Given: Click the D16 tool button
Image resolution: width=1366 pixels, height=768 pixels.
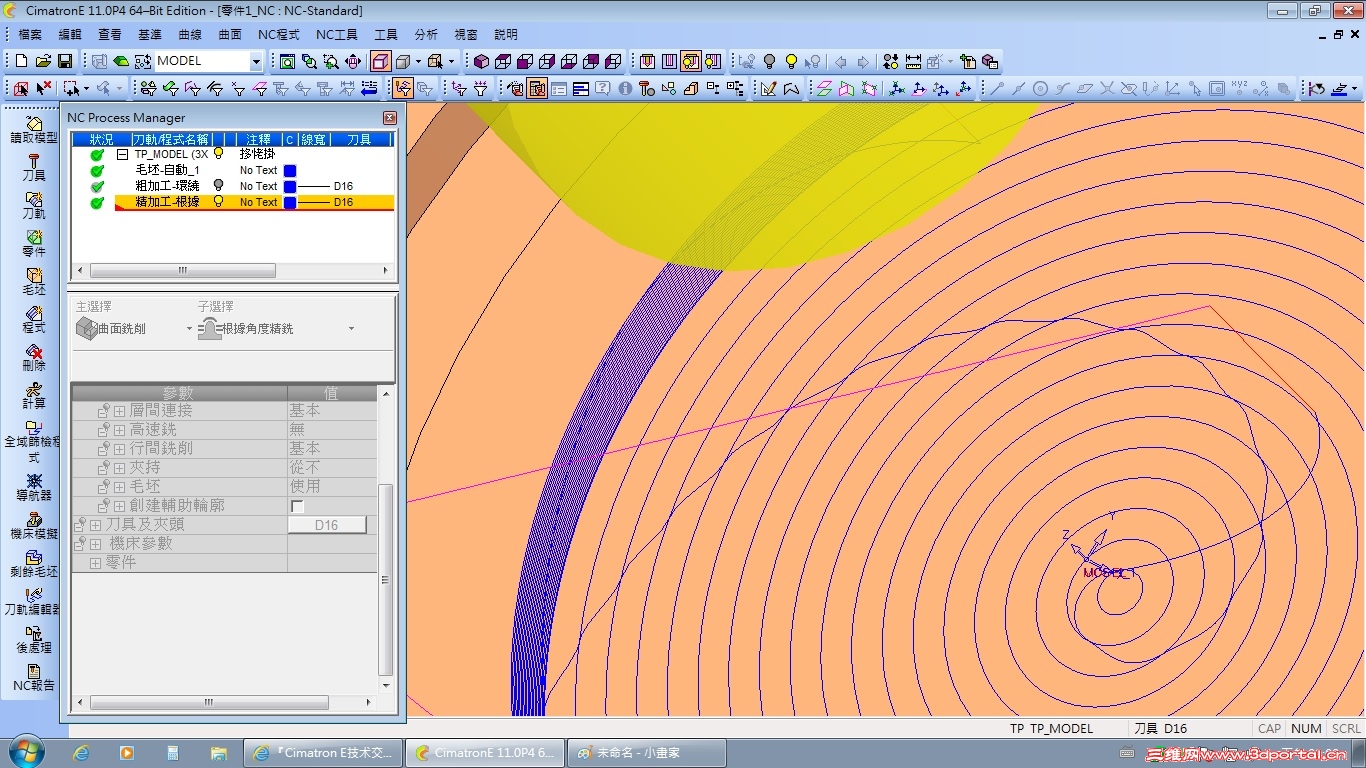Looking at the screenshot, I should 326,525.
